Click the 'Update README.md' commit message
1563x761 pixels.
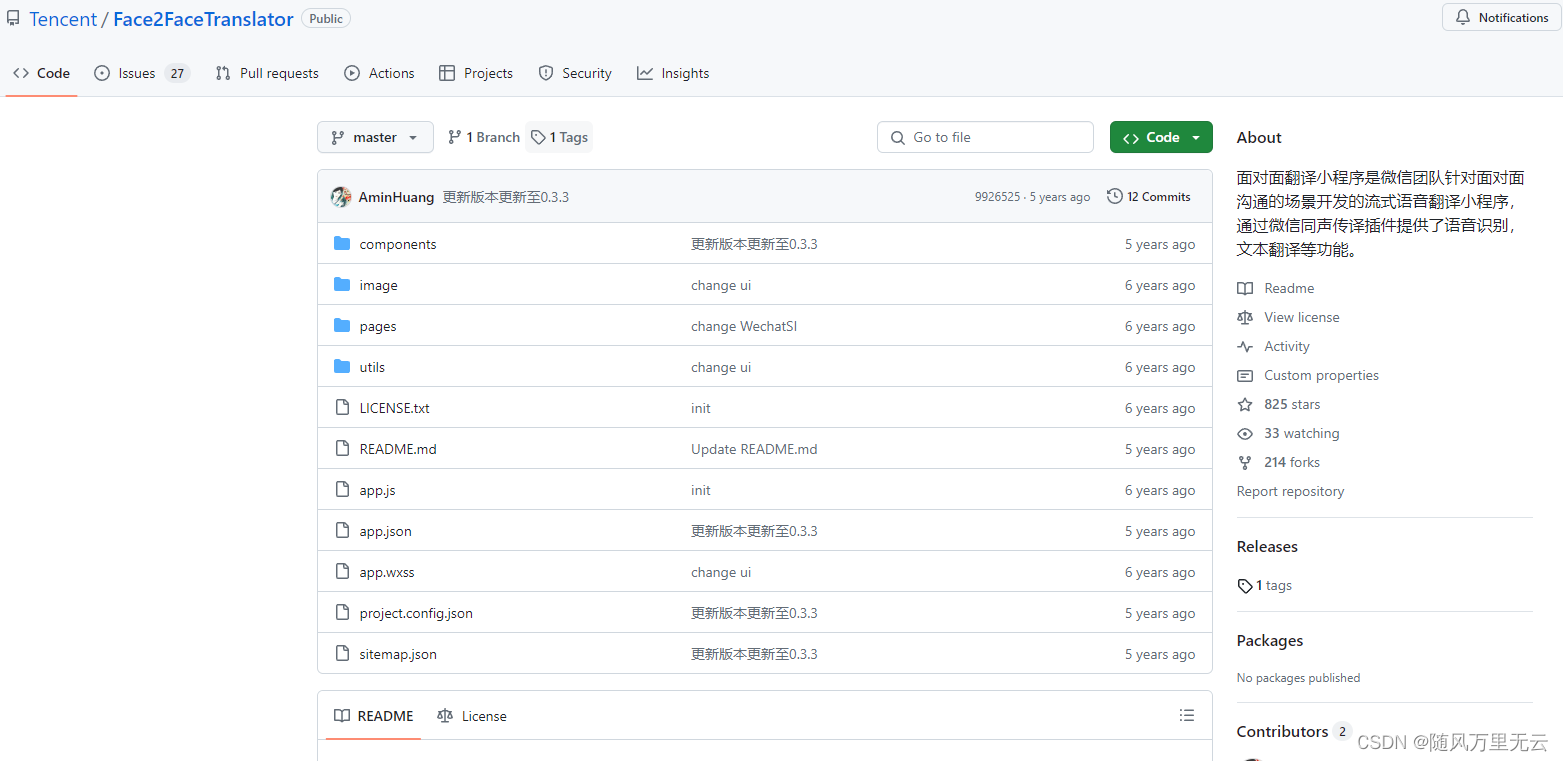tap(754, 449)
